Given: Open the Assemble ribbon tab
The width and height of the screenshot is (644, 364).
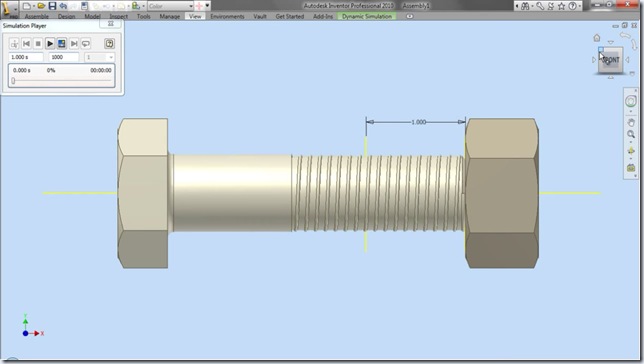Looking at the screenshot, I should pyautogui.click(x=37, y=16).
